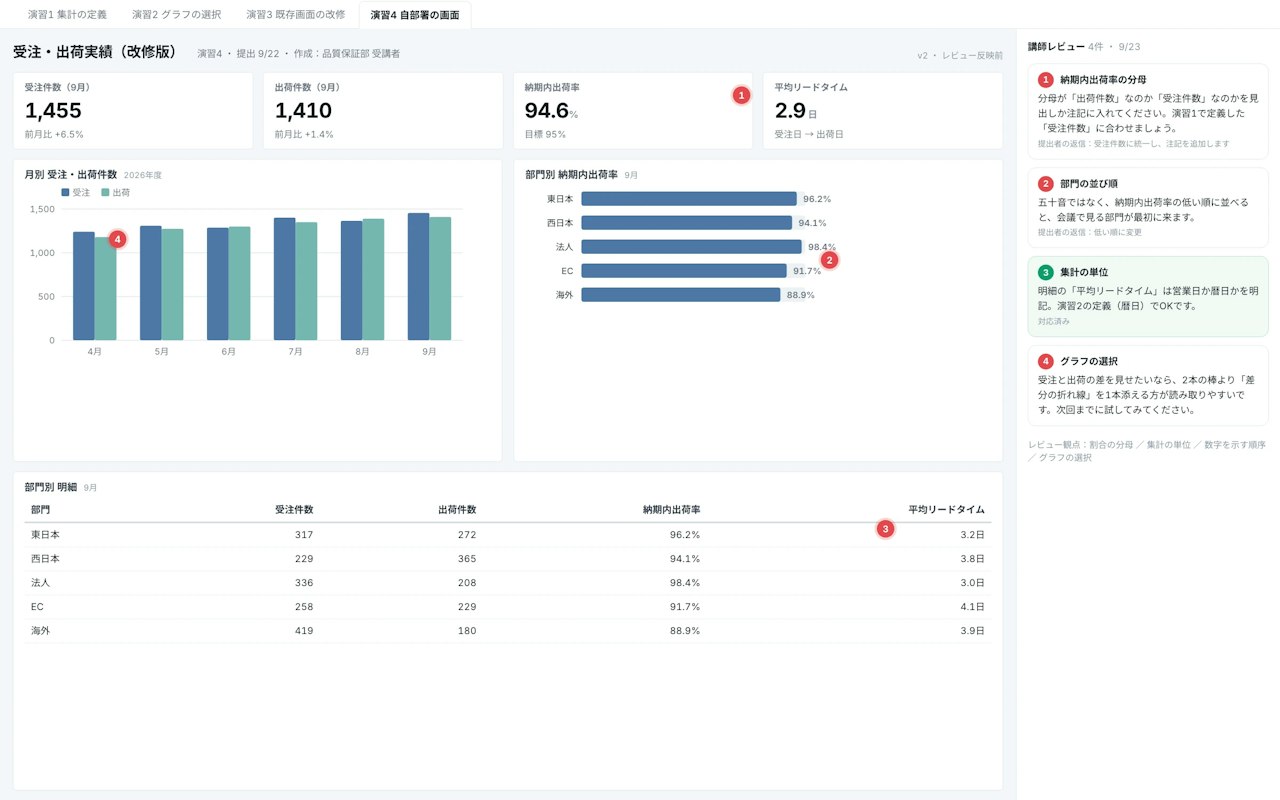Sort by the 出荷件数 table column header
Screen dimensions: 1280x800
(x=457, y=510)
